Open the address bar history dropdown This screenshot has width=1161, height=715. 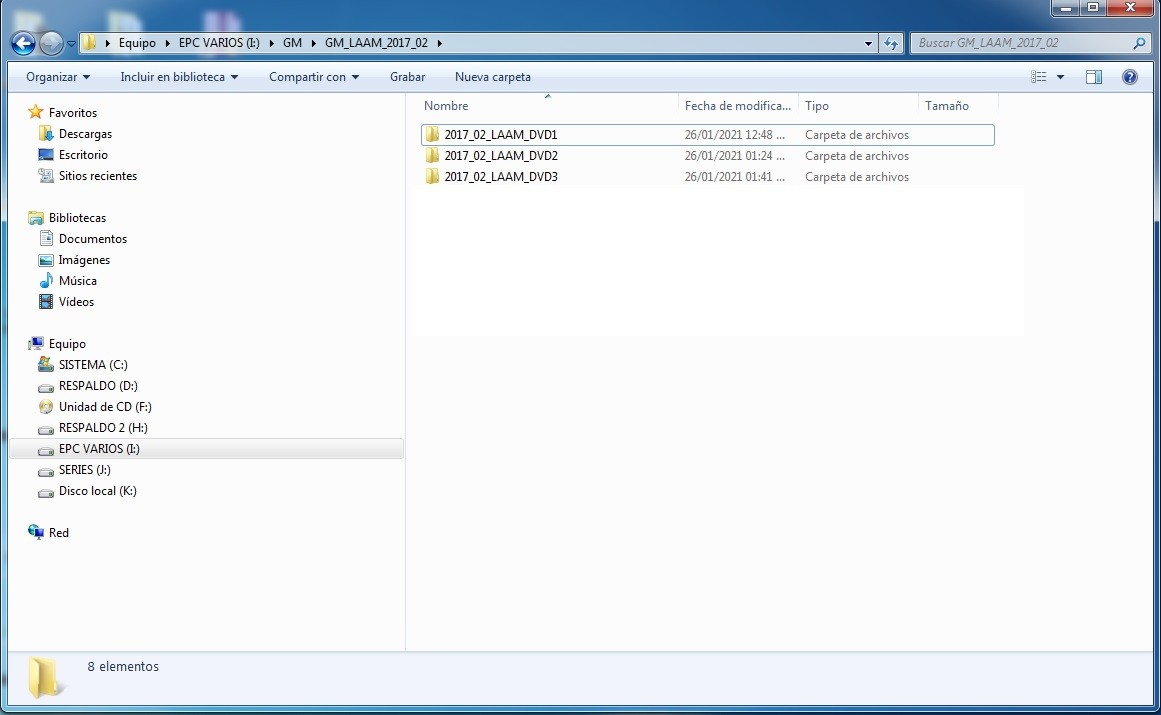point(868,43)
